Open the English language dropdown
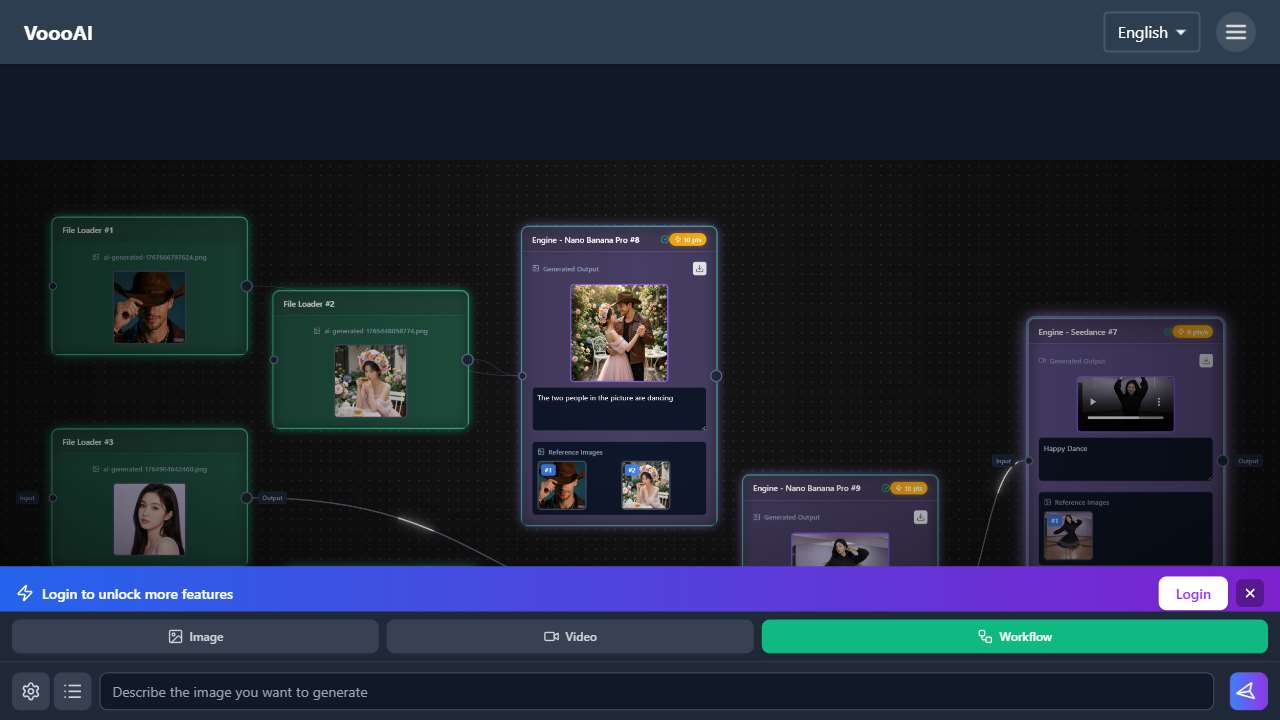 (1151, 32)
